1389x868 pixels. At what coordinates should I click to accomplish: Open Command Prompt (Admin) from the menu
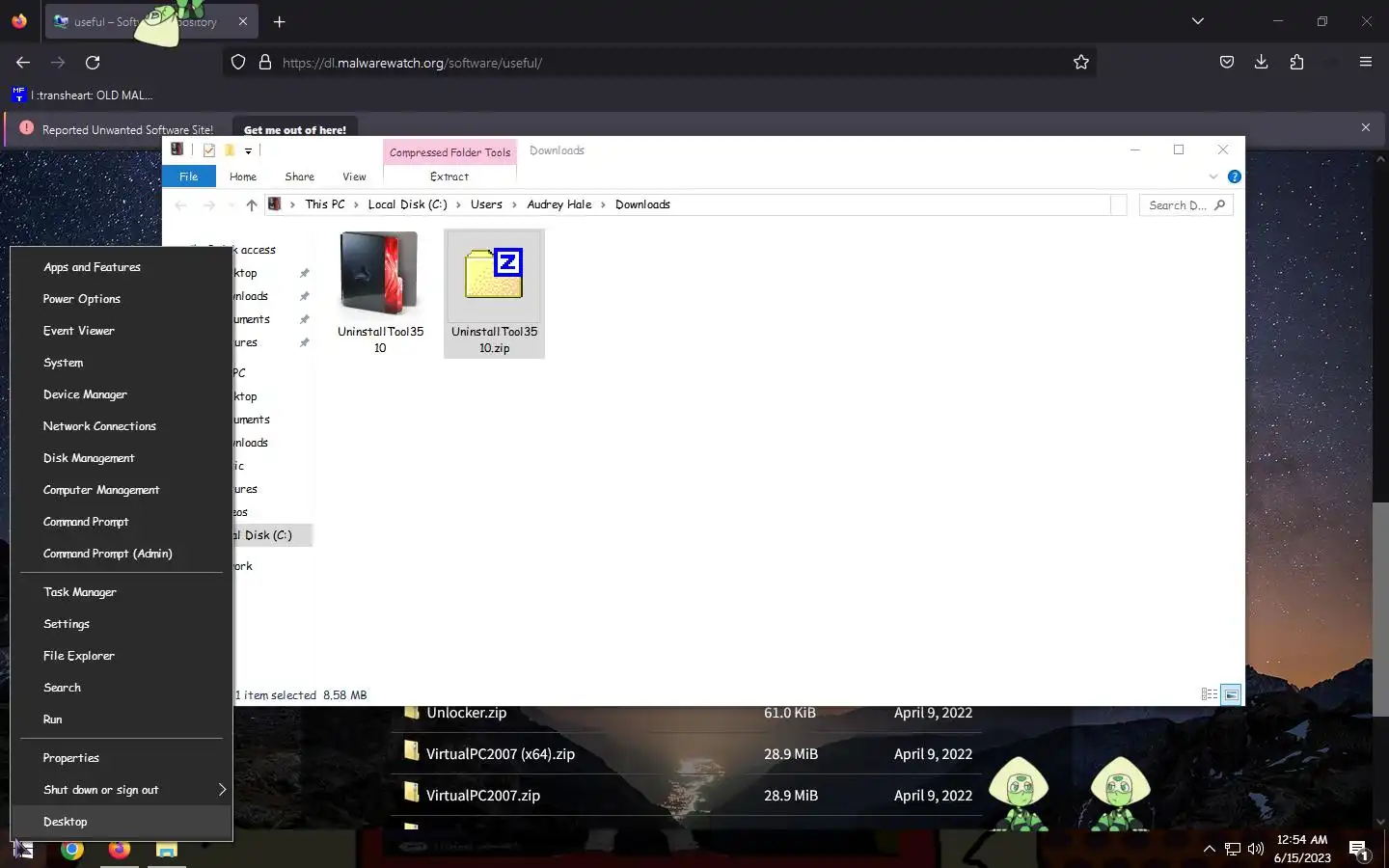click(122, 554)
